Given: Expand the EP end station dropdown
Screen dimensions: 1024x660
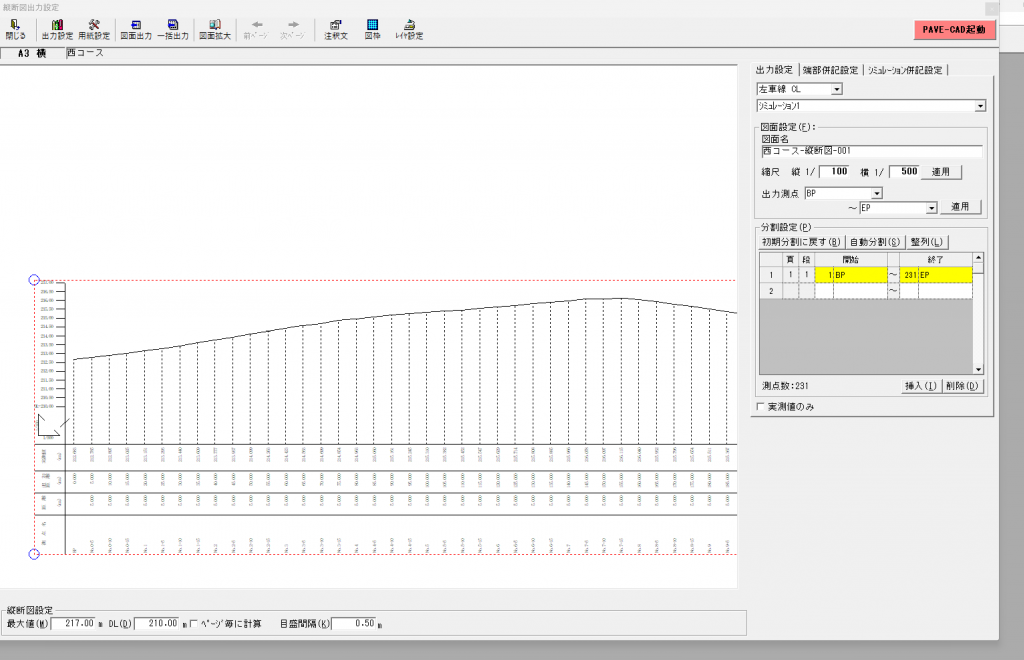Looking at the screenshot, I should point(931,208).
